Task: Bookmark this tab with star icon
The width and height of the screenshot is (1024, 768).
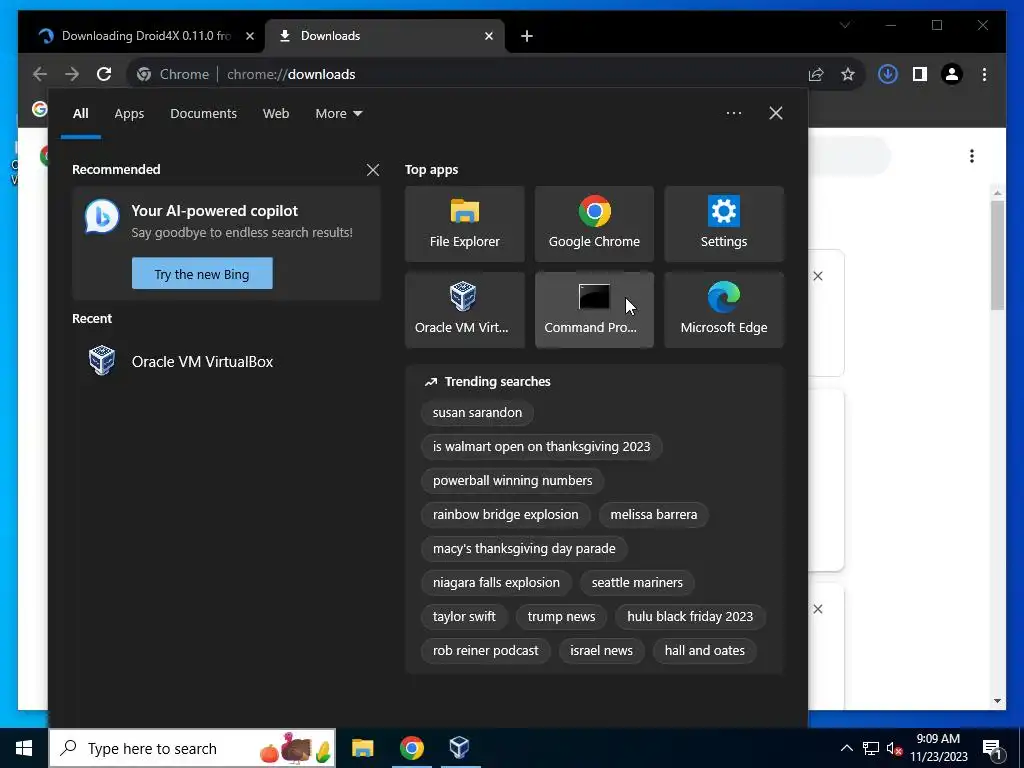Action: point(848,74)
